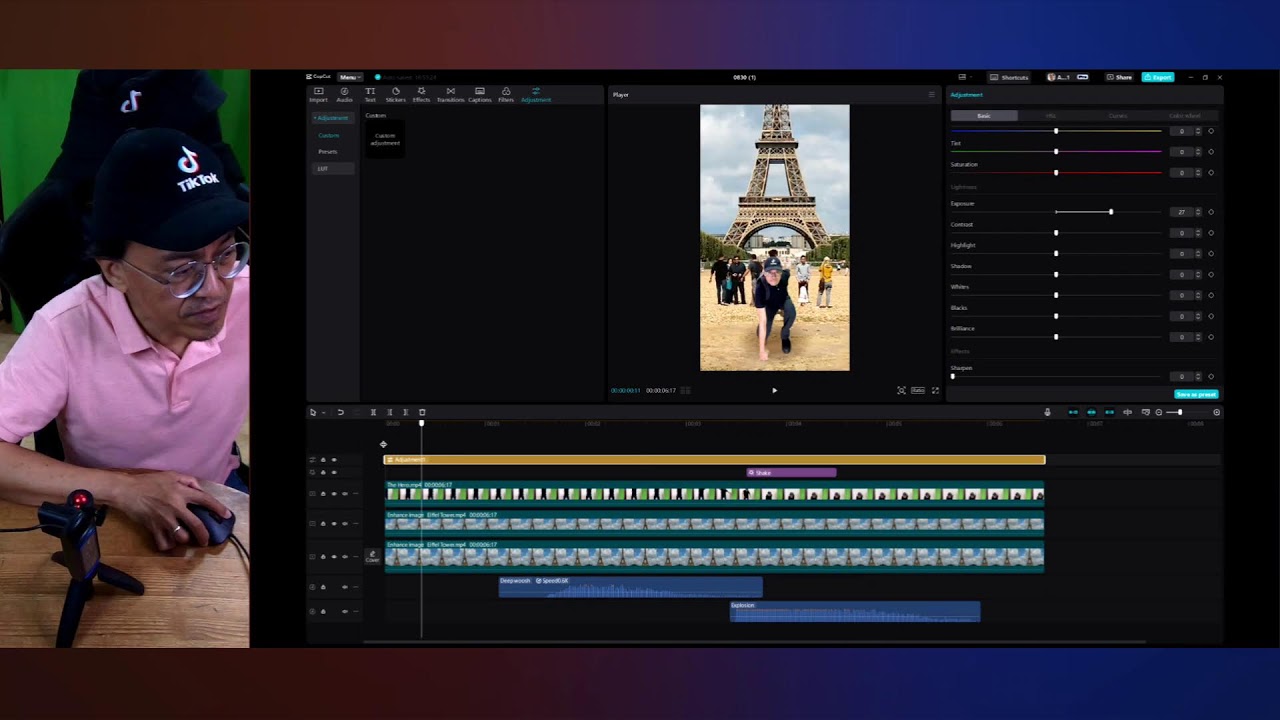The height and width of the screenshot is (720, 1280).
Task: Click the Undo arrow in timeline toolbar
Action: (x=340, y=412)
